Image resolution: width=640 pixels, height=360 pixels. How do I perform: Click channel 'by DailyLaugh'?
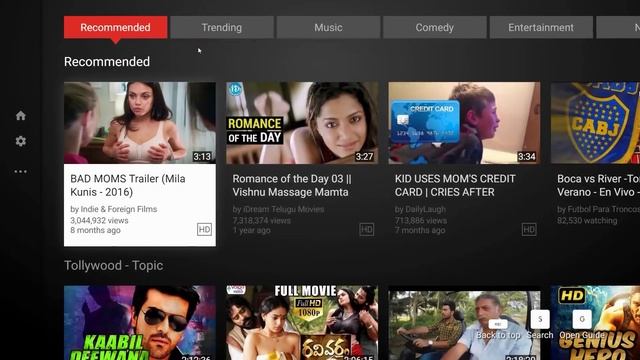click(420, 209)
